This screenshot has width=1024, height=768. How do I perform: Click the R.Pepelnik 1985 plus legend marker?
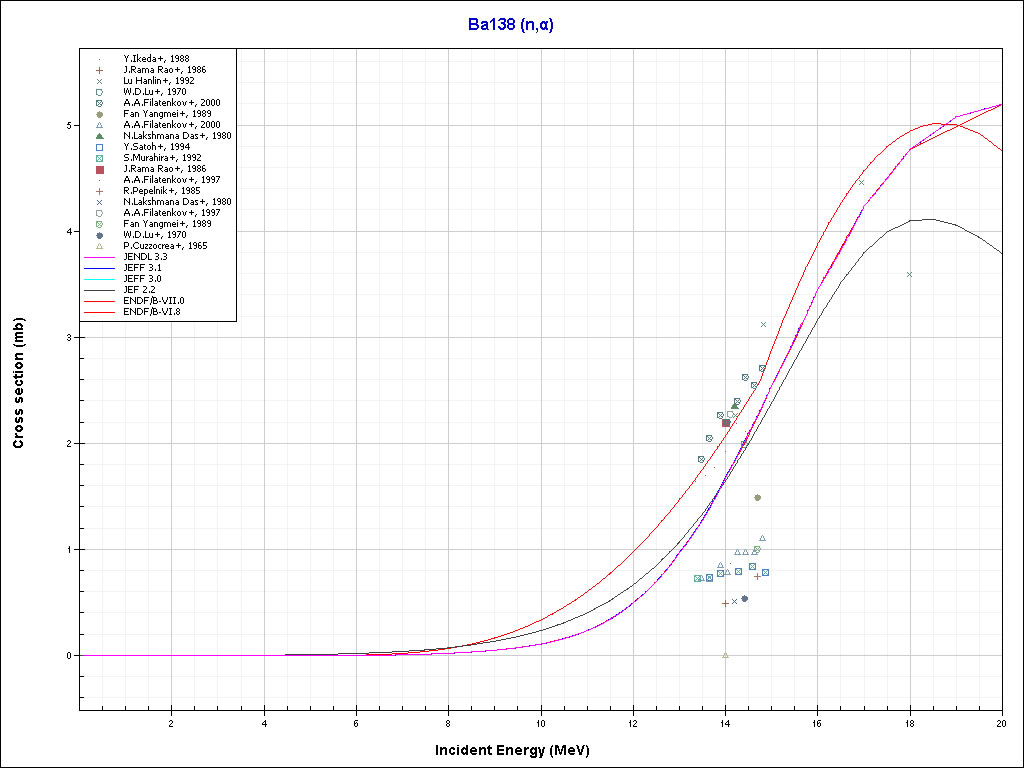99,191
